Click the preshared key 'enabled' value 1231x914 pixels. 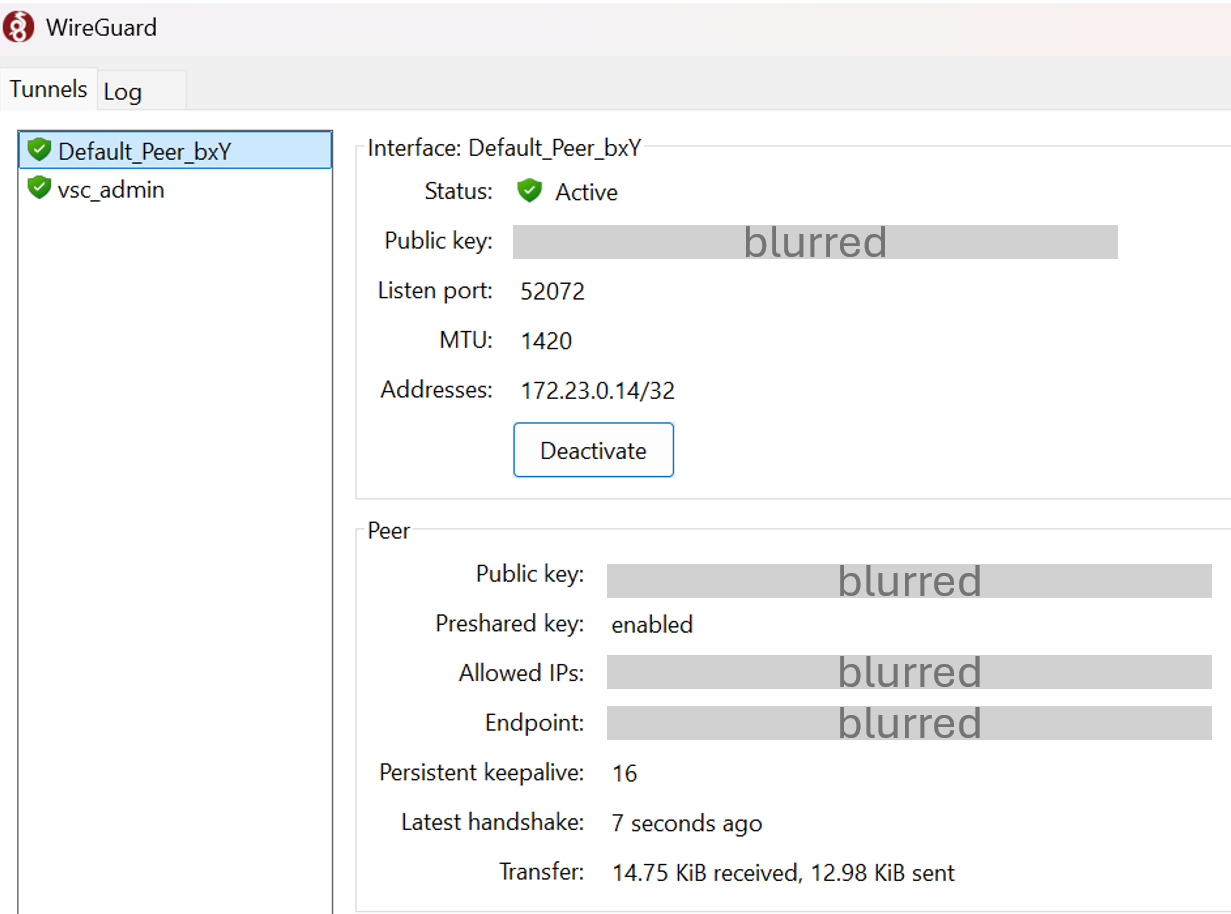click(652, 625)
